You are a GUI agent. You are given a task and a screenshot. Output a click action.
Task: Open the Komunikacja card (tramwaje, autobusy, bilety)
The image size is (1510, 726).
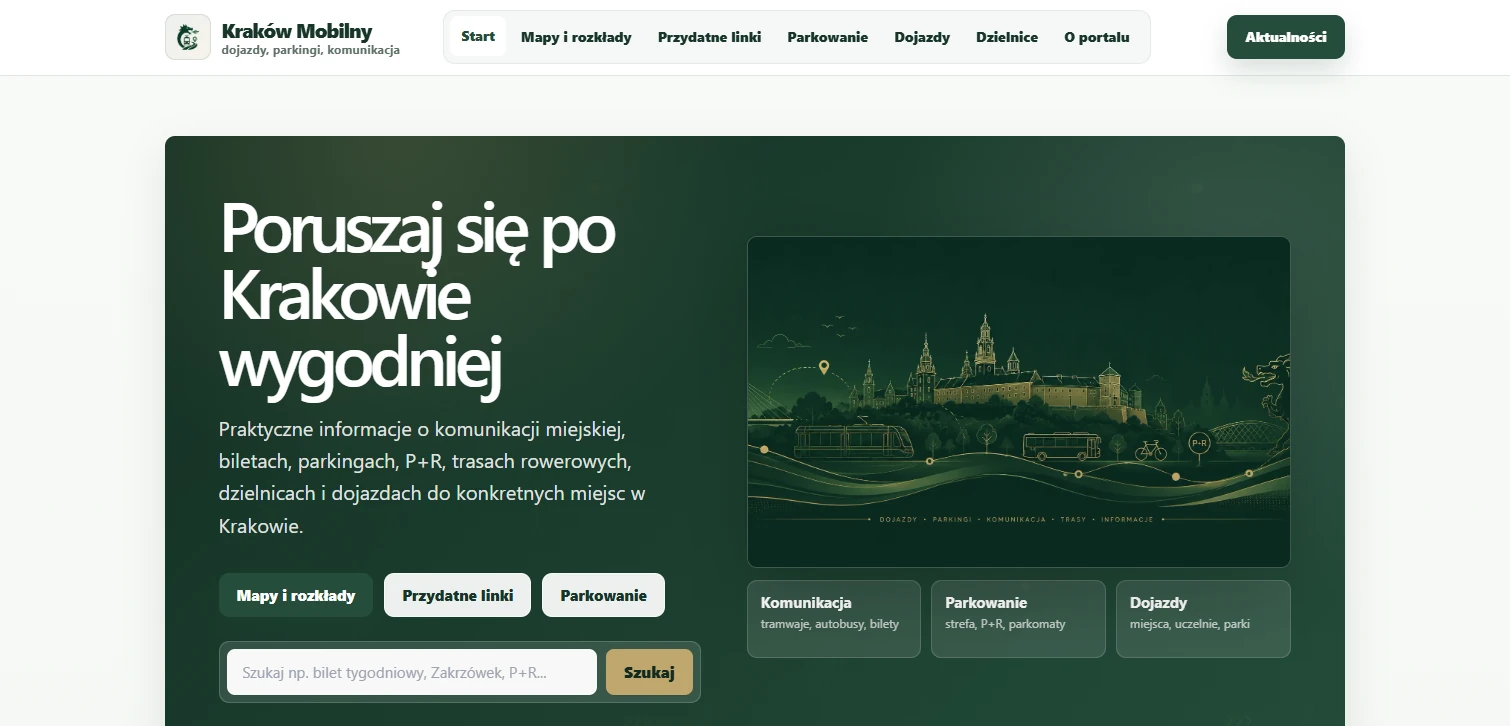click(x=834, y=619)
